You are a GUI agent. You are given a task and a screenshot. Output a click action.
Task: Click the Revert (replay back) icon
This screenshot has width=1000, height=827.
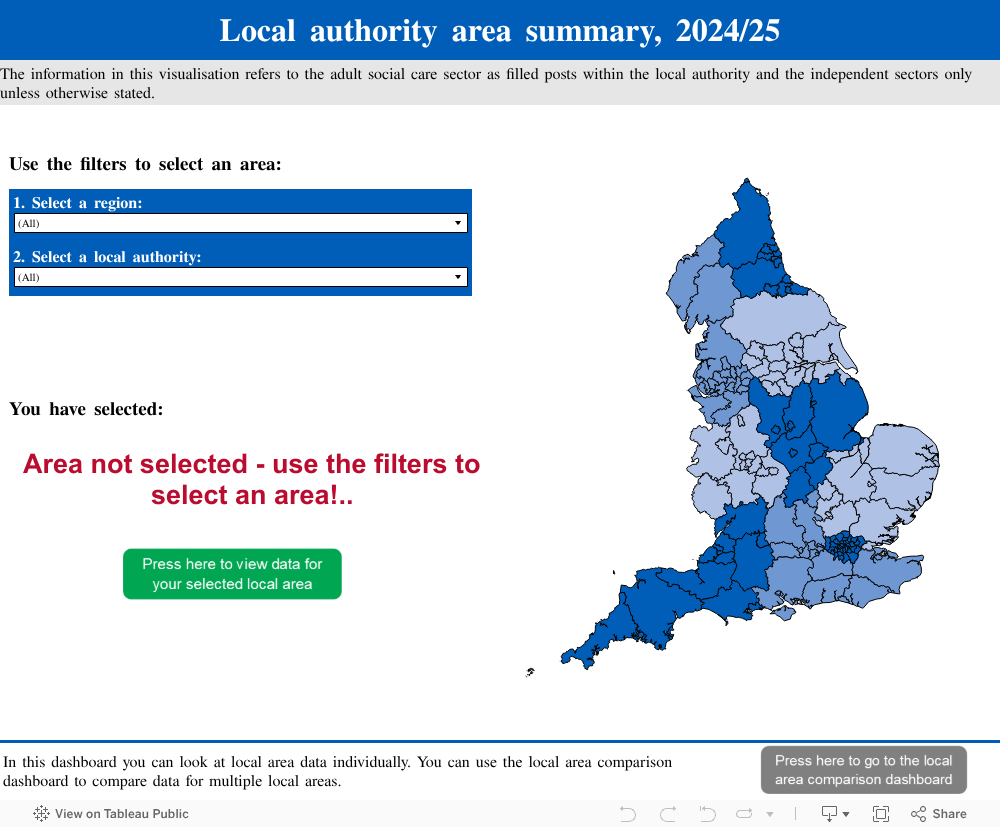coord(707,814)
